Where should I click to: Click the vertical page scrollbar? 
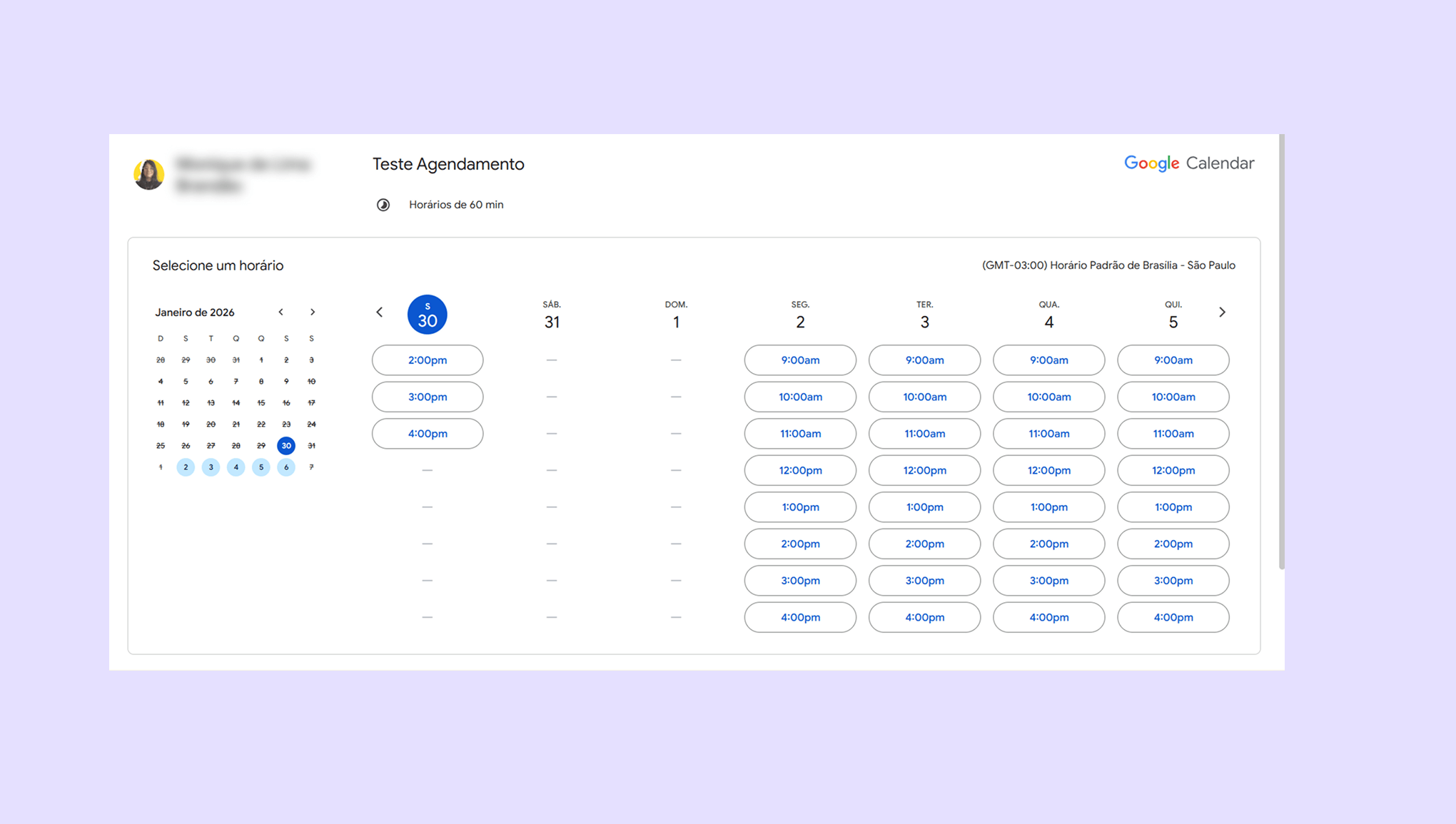tap(1281, 351)
